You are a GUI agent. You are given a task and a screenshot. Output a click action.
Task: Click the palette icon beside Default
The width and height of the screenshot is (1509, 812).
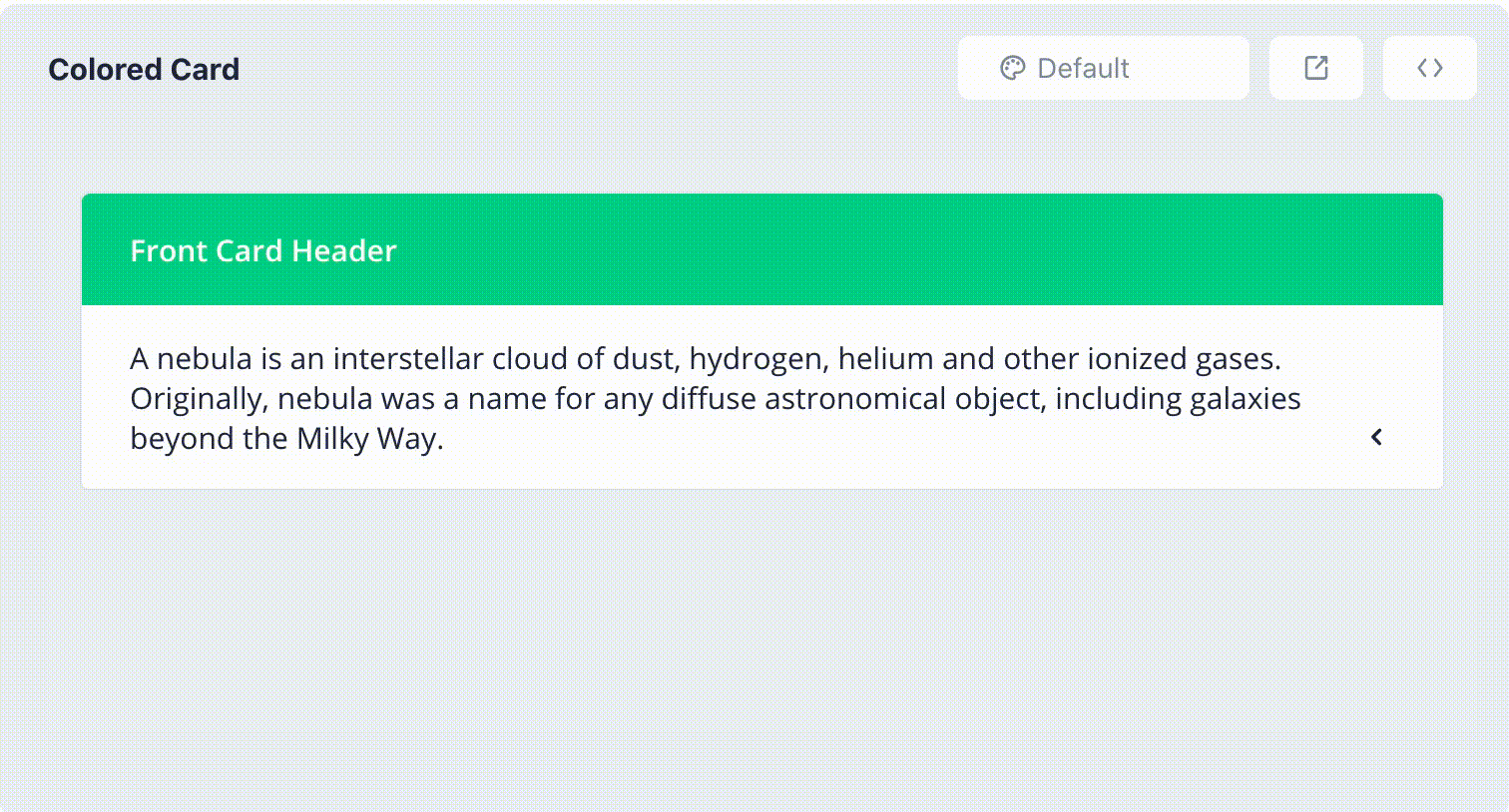coord(1012,68)
